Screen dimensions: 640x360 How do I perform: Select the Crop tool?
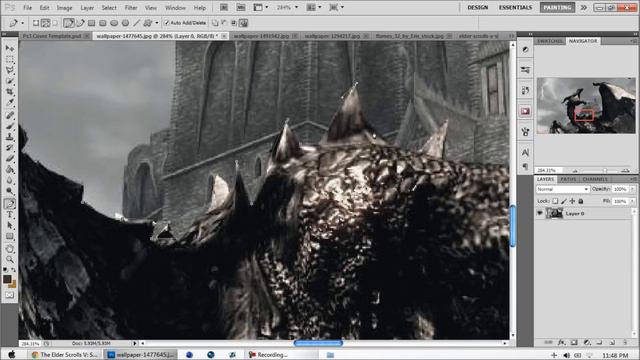tap(10, 92)
